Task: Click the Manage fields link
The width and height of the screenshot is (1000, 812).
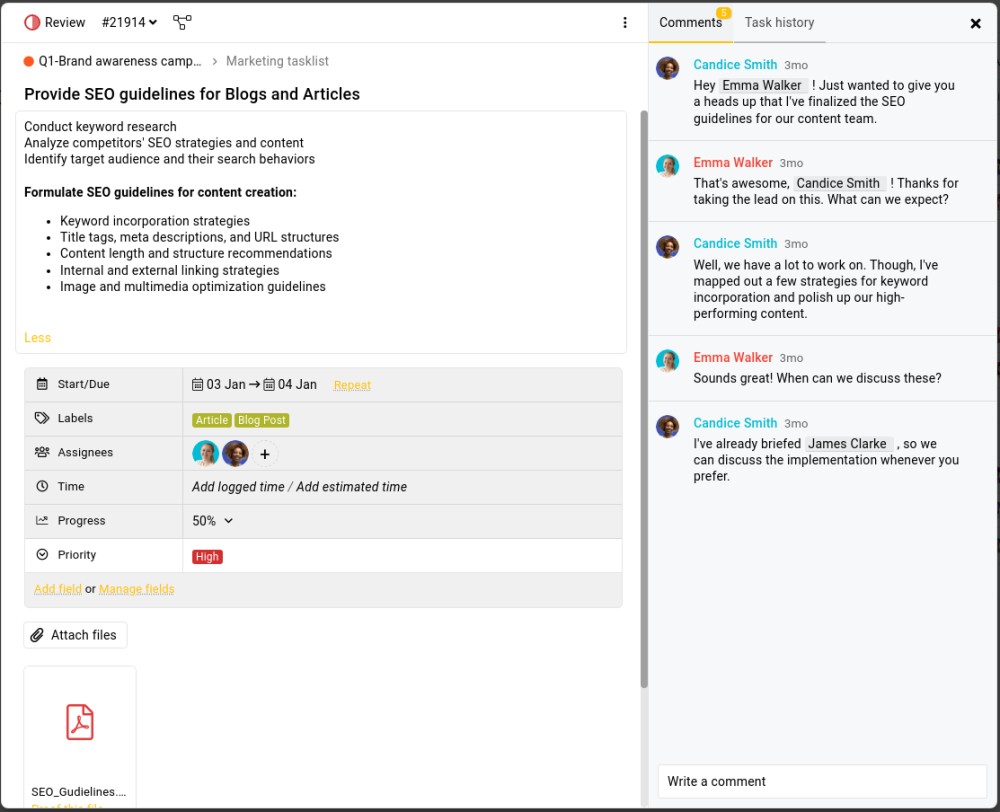Action: 136,589
